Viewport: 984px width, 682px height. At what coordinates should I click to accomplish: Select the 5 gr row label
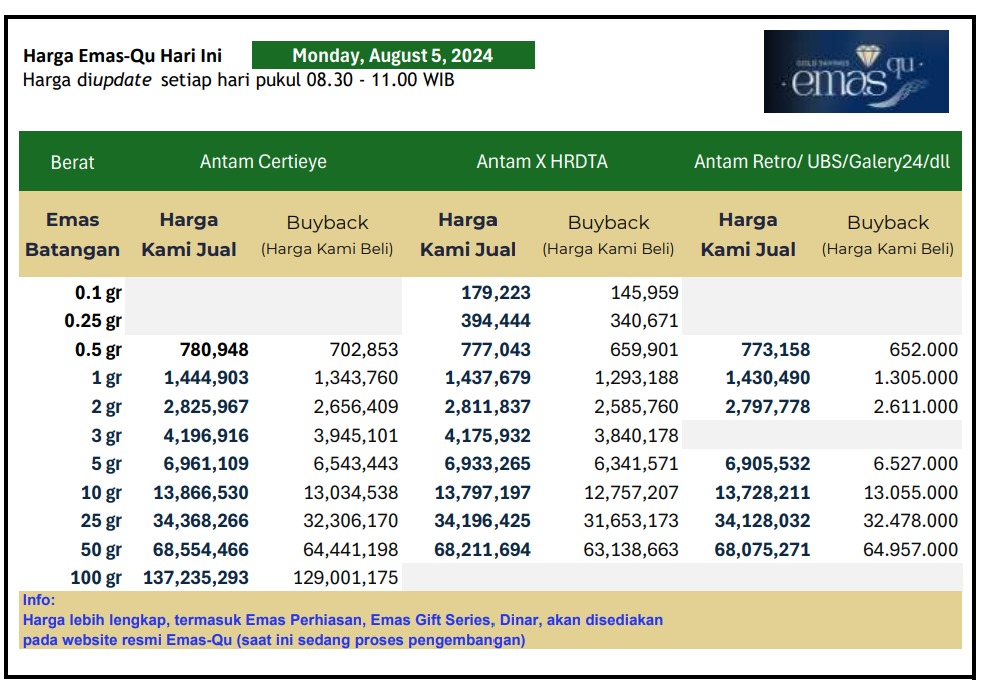pyautogui.click(x=107, y=464)
